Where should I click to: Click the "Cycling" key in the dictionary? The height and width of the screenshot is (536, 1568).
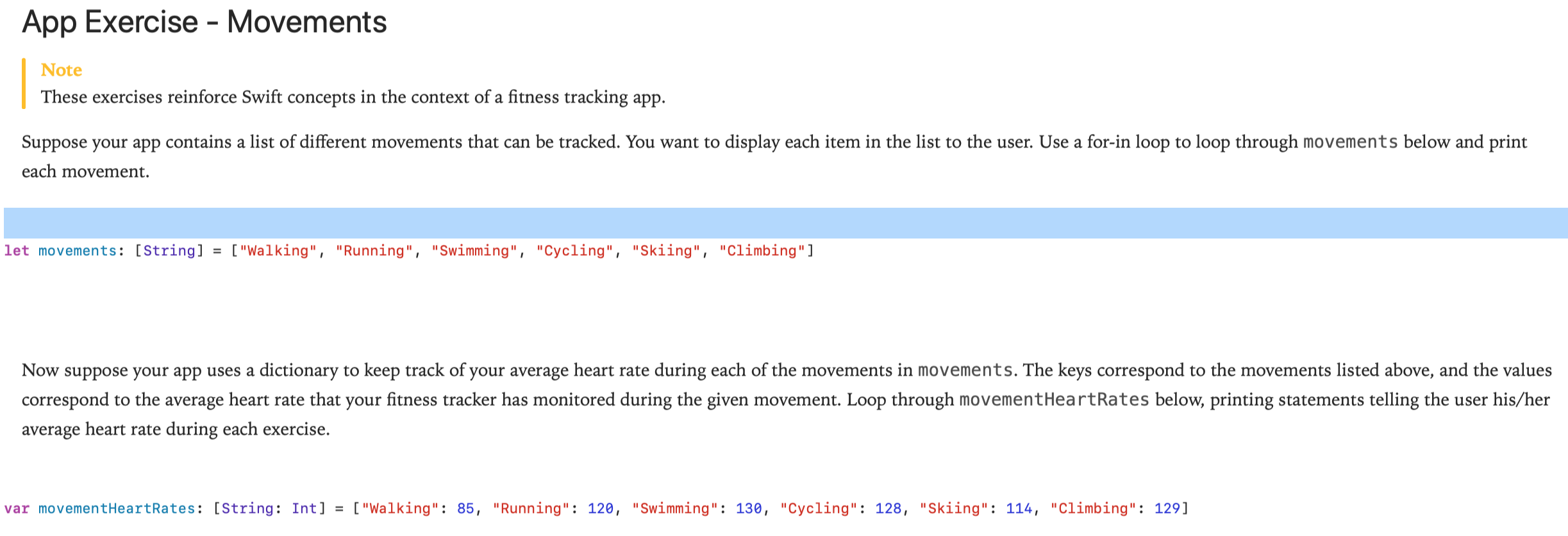tap(819, 508)
